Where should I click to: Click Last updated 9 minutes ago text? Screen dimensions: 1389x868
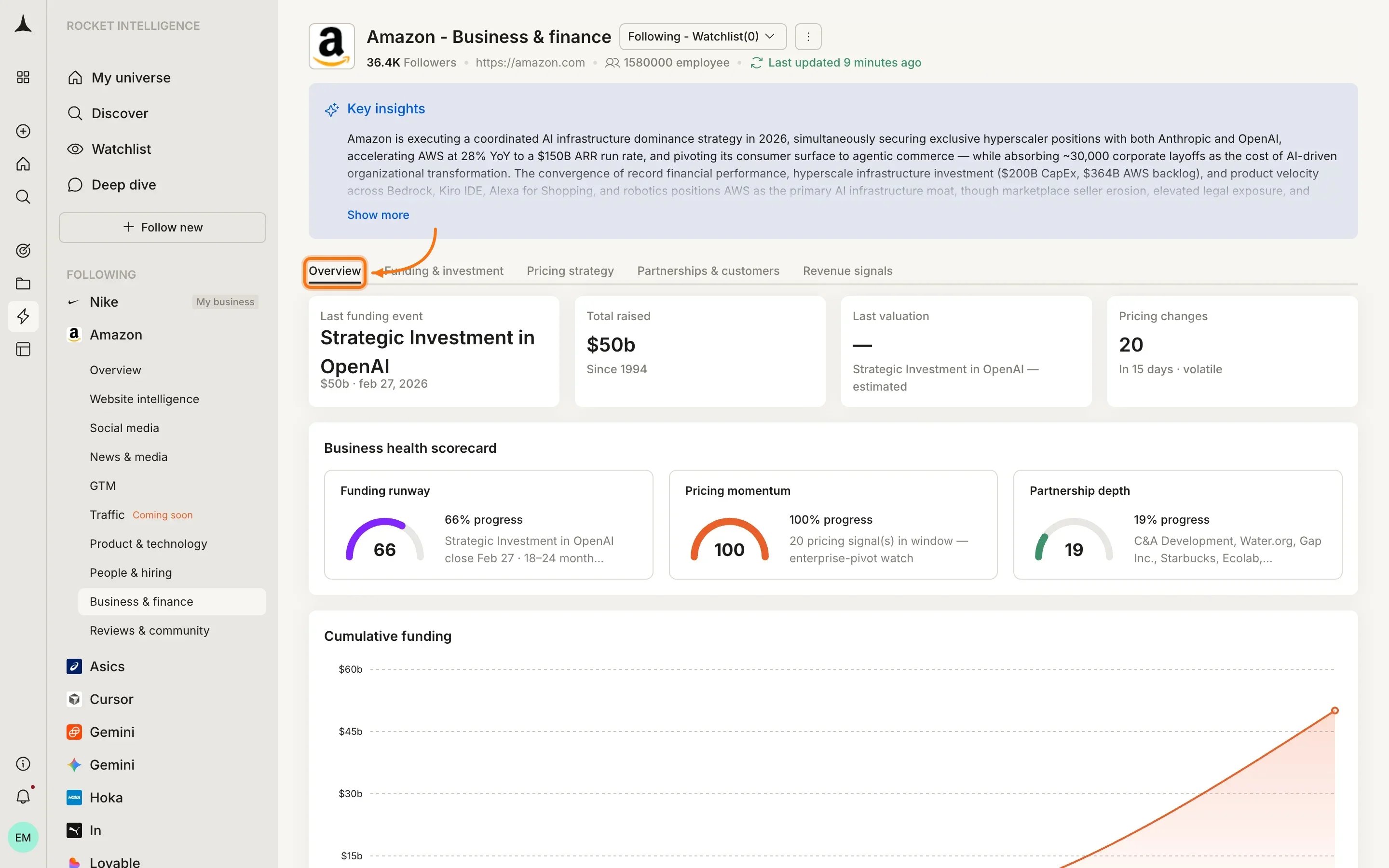[844, 63]
